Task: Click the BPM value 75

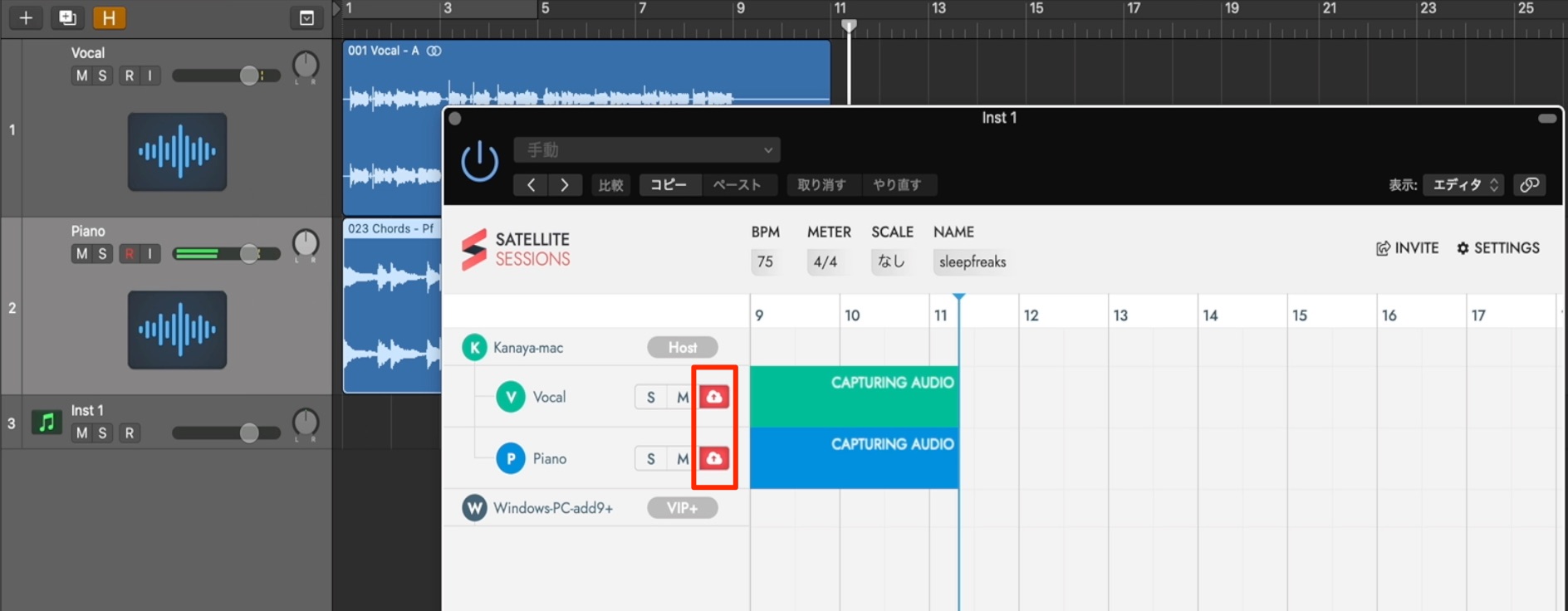Action: point(765,262)
